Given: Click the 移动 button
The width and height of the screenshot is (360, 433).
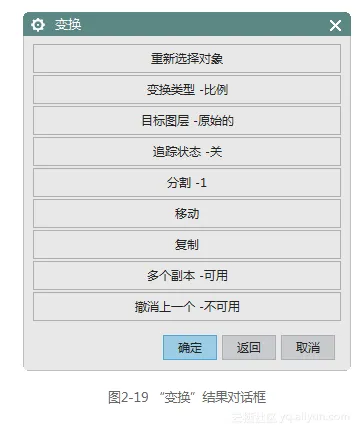Looking at the screenshot, I should 187,213.
